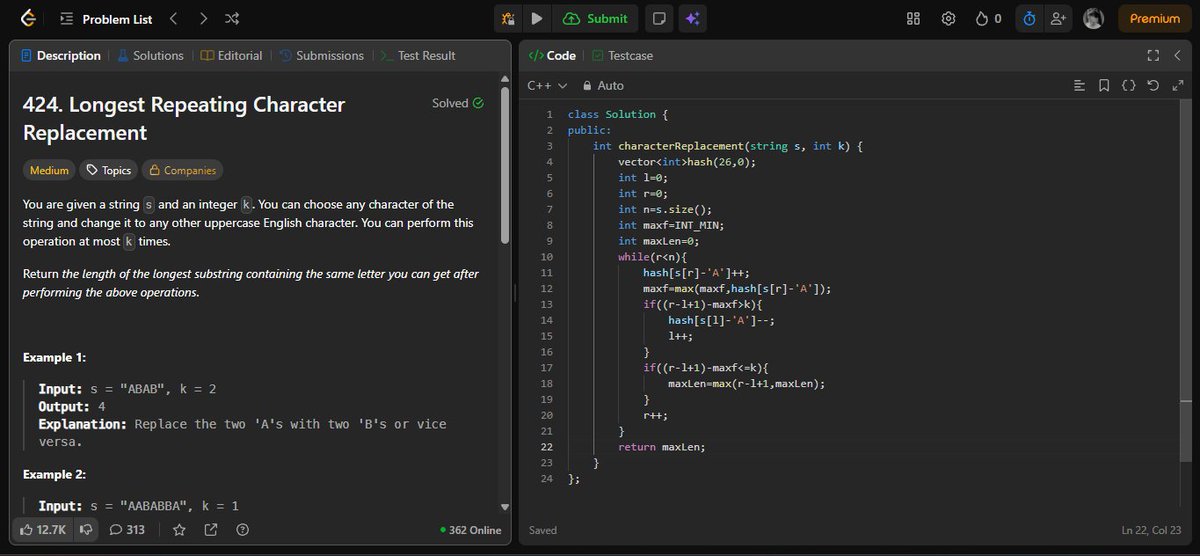
Task: Click the Medium difficulty tag
Action: click(x=49, y=170)
